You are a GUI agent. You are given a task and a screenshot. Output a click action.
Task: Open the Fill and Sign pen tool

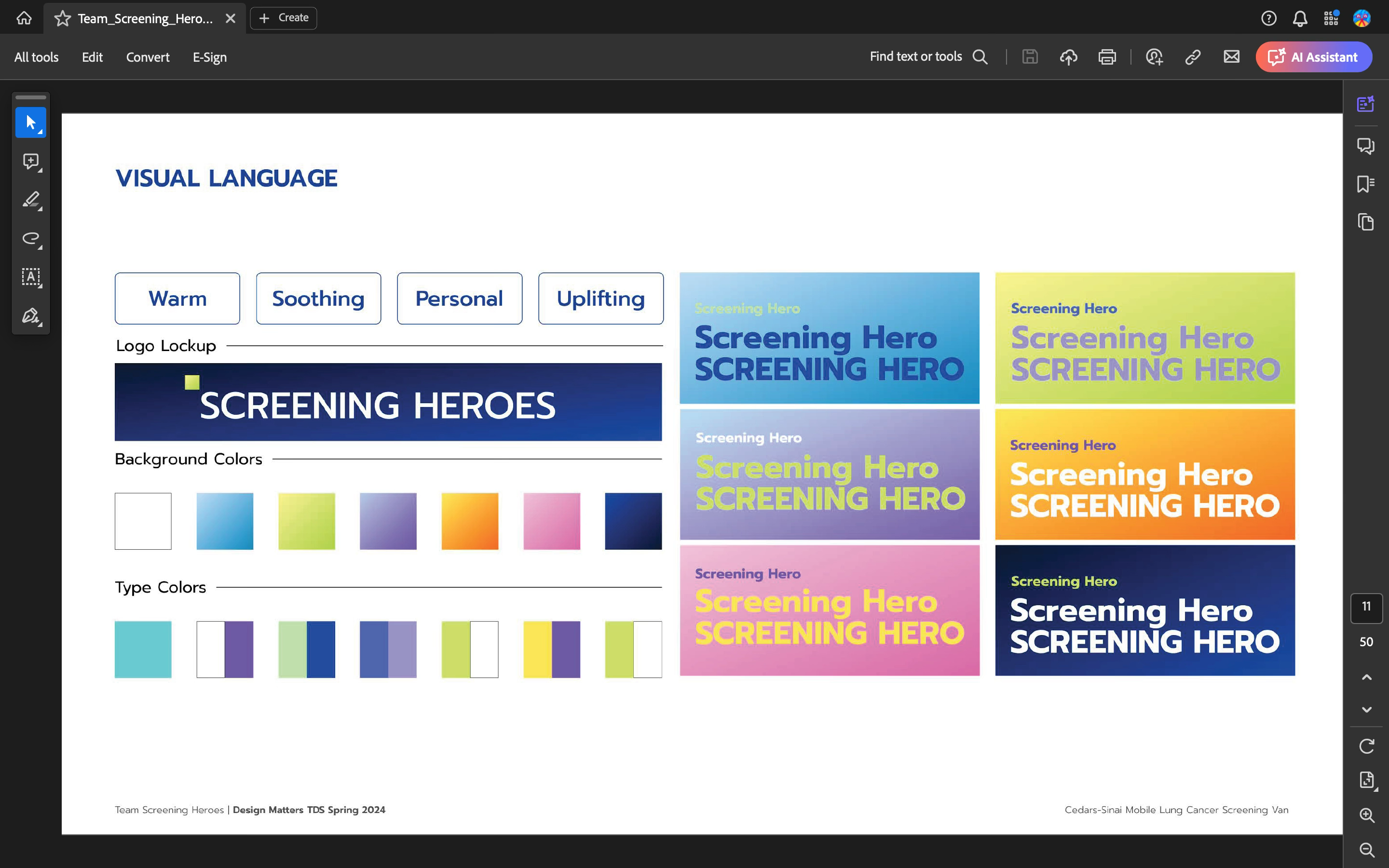30,316
